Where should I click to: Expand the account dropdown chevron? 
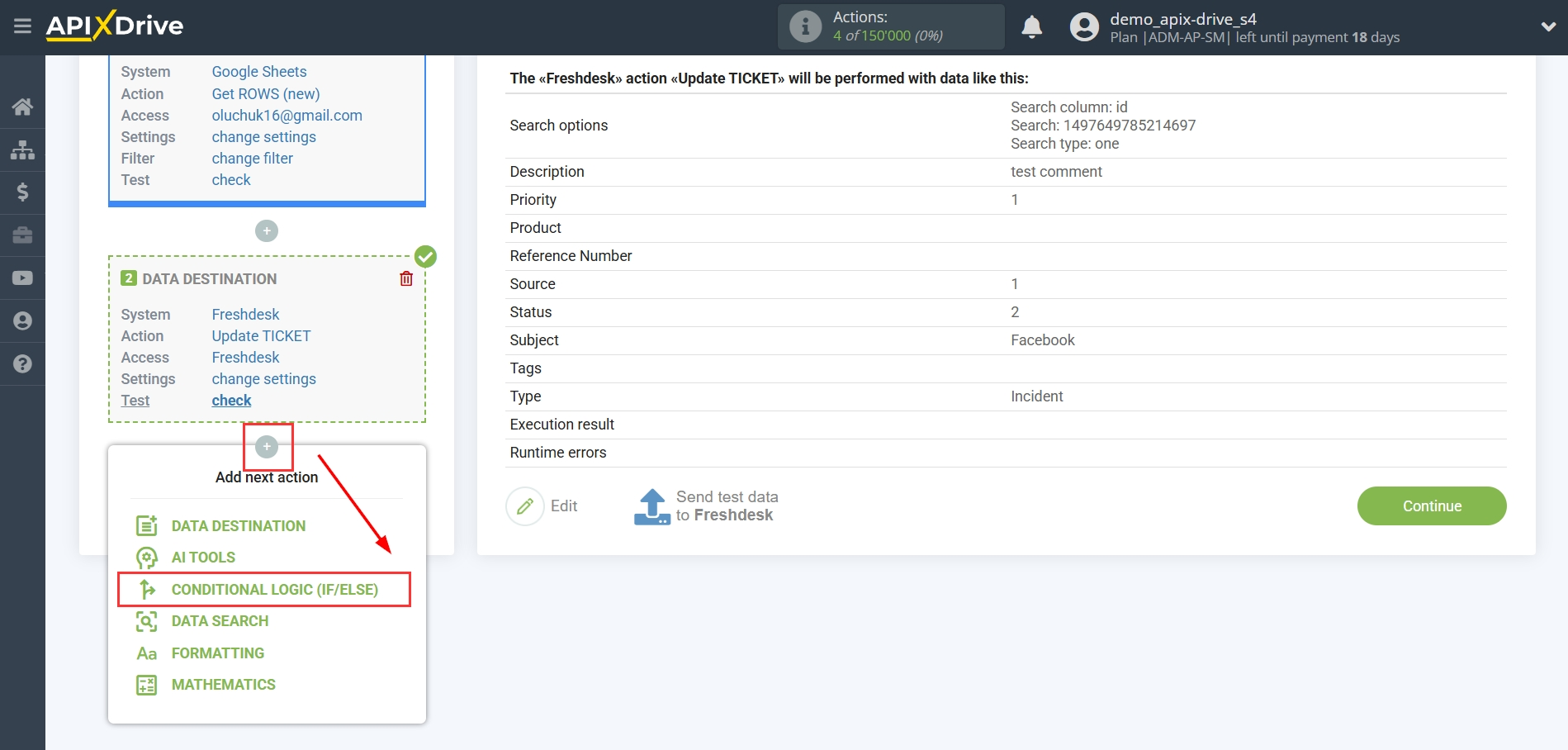1548,27
